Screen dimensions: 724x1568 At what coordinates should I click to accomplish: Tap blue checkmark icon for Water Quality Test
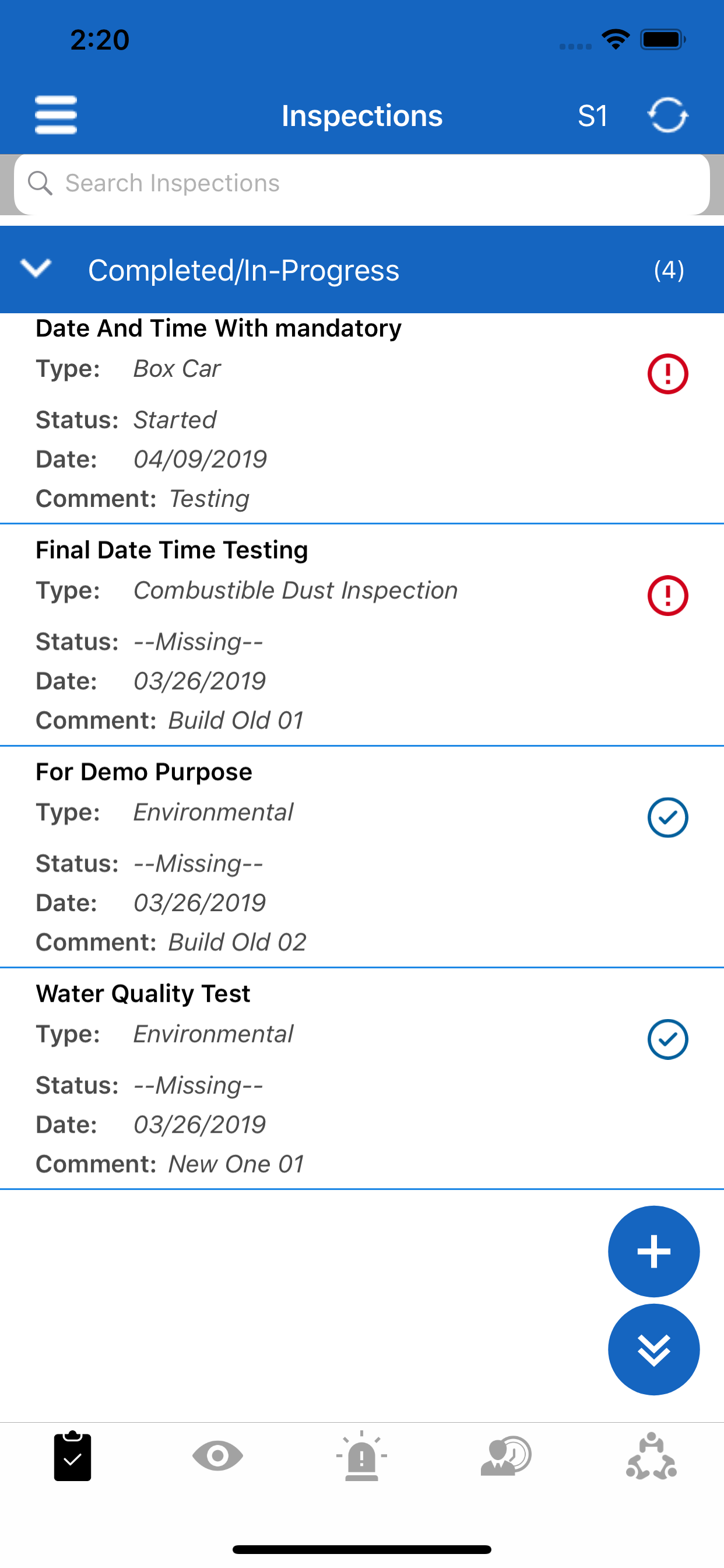click(667, 1039)
